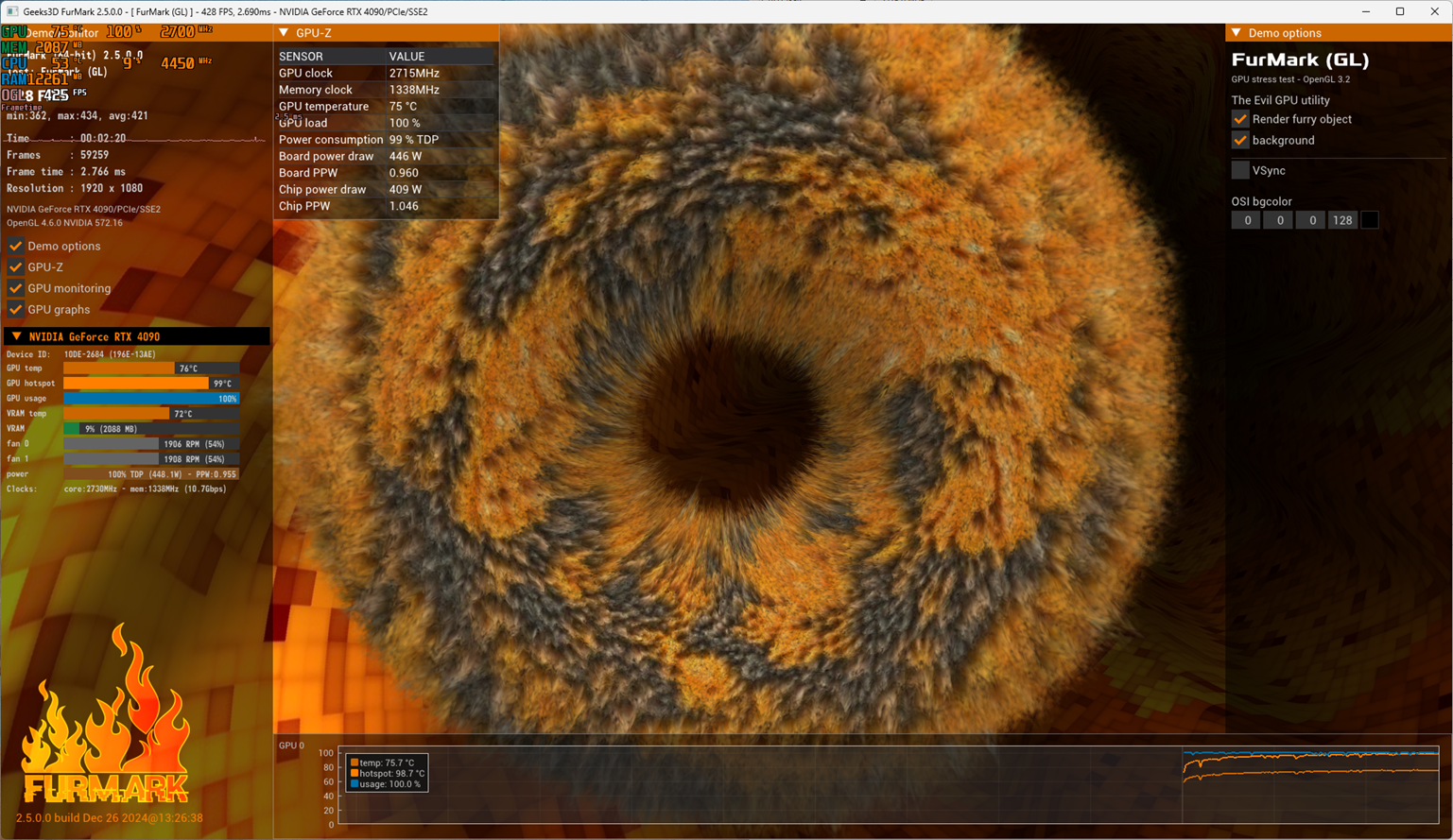Enable the VSync checkbox
This screenshot has width=1453, height=840.
pos(1240,170)
